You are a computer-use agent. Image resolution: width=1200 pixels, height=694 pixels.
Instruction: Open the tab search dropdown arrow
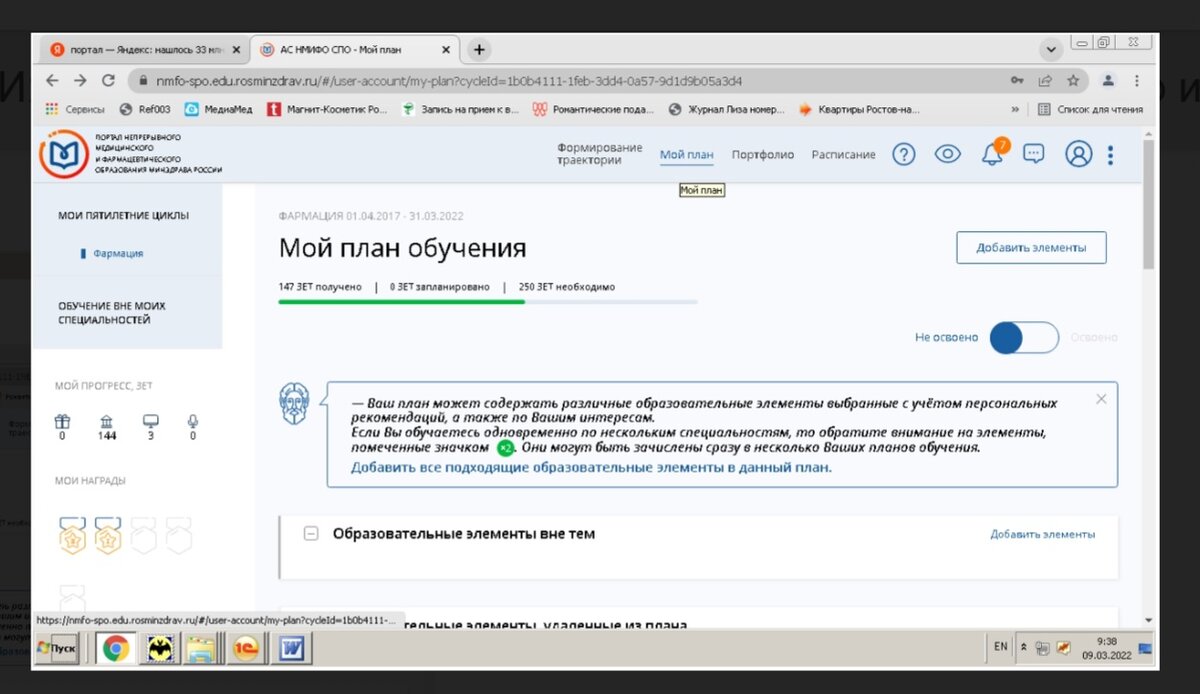pos(1050,49)
